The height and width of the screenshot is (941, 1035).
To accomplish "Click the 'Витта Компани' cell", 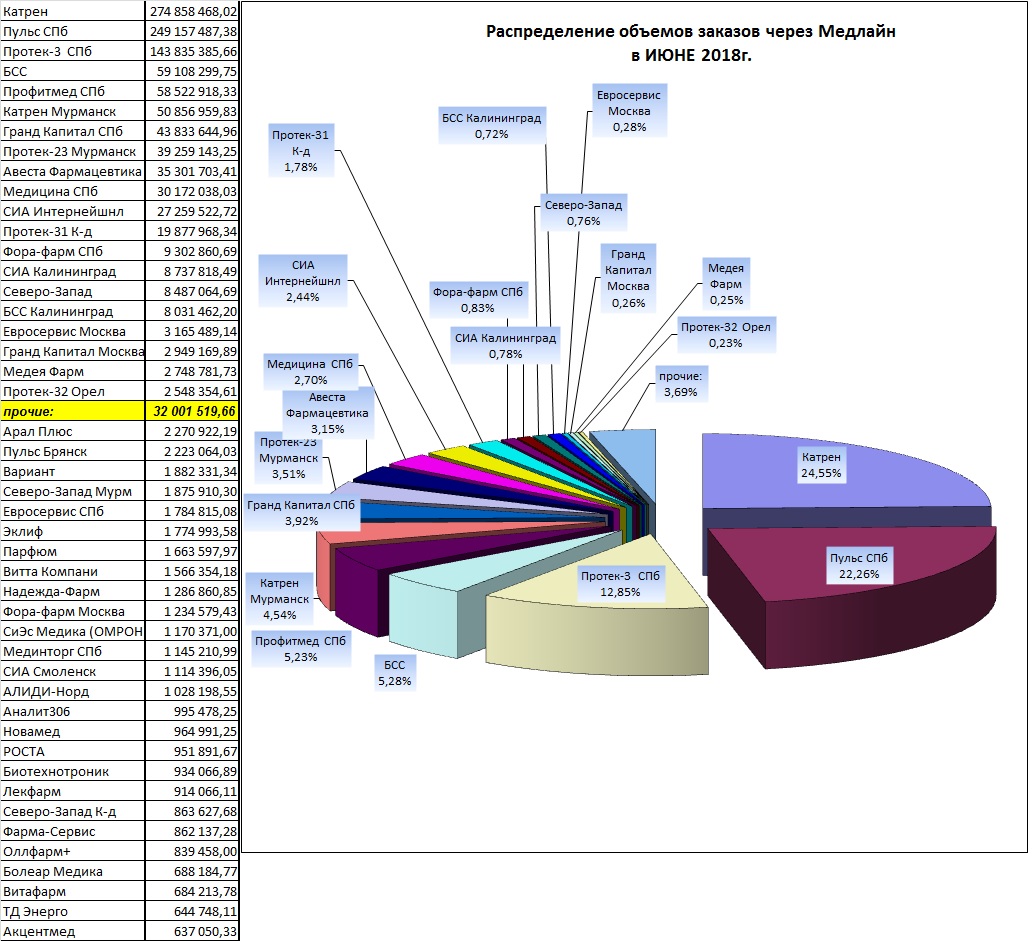I will 73,571.
